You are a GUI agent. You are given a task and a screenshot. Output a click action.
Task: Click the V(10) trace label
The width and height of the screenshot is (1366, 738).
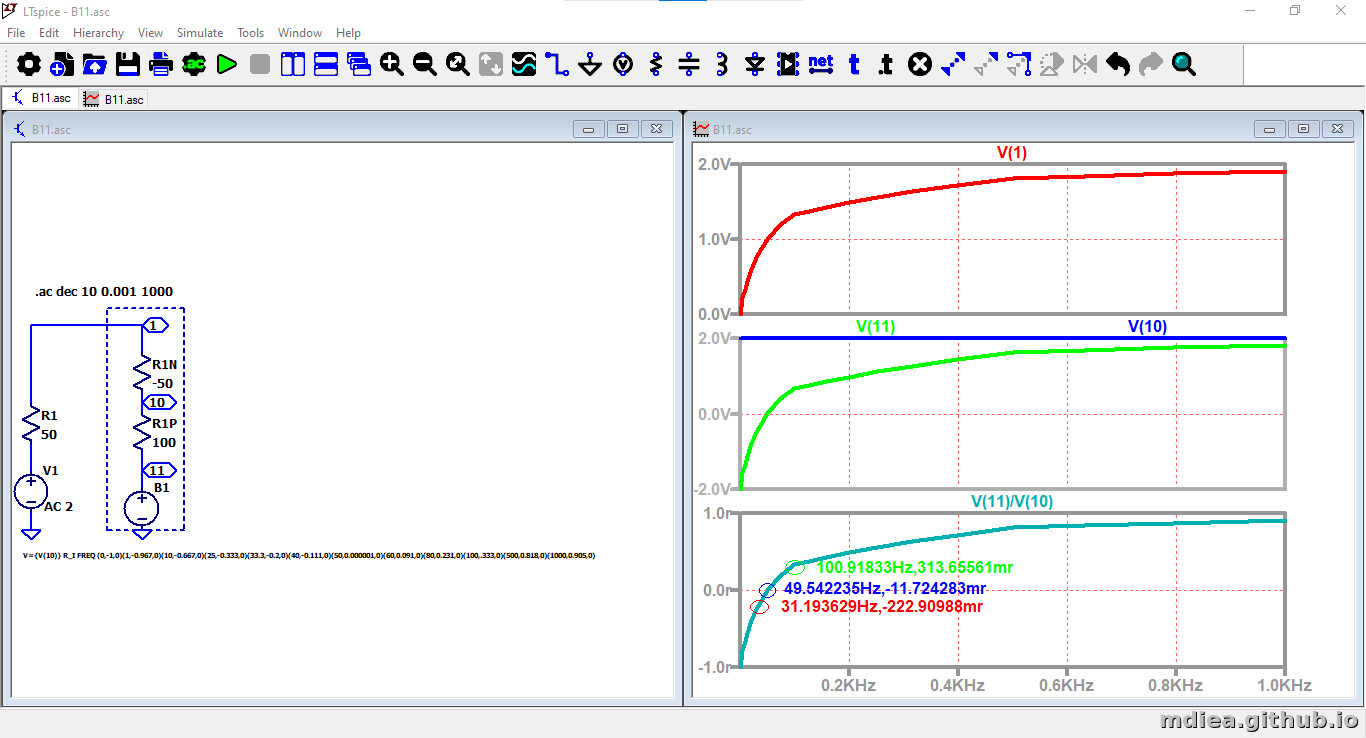1147,326
